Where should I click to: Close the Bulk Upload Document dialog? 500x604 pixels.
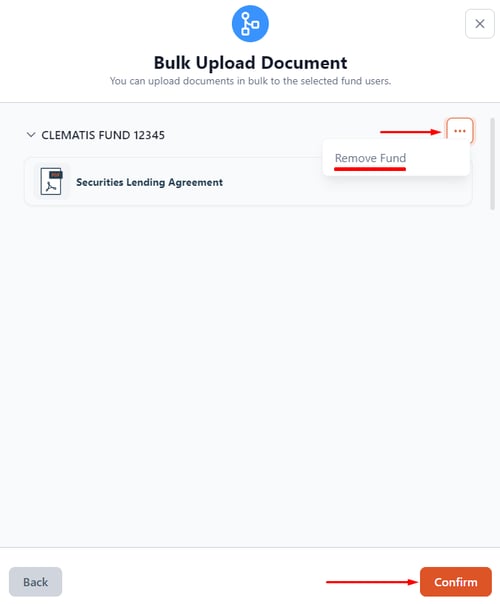480,24
